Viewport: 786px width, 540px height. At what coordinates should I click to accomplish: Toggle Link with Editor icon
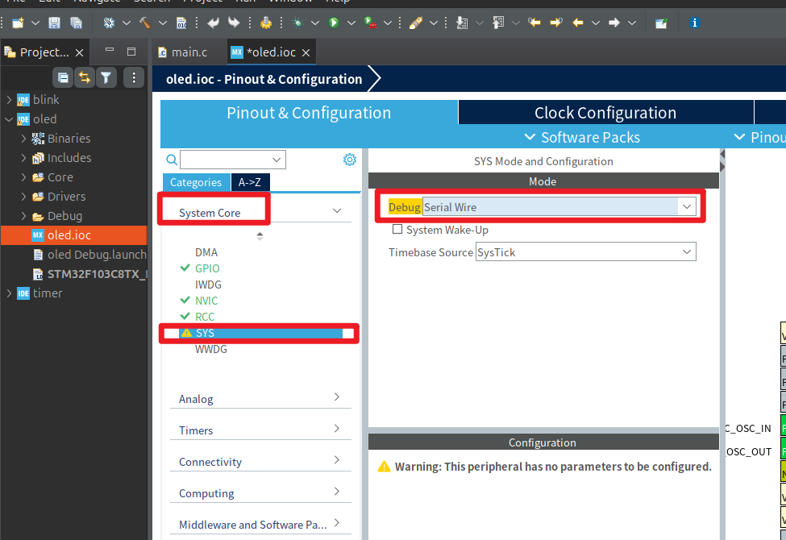pyautogui.click(x=85, y=77)
